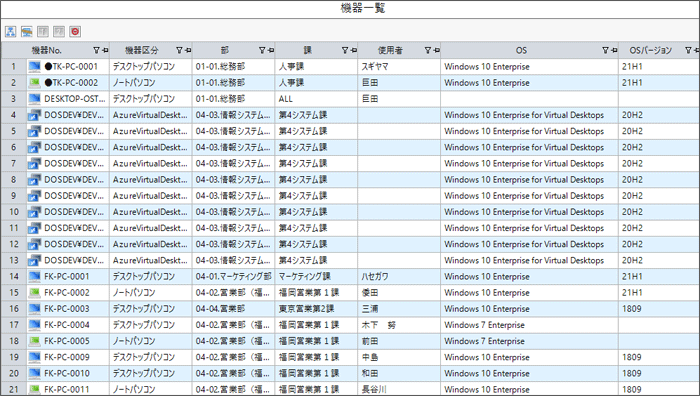Viewport: 700px width, 396px height.
Task: Click the second toolbar icon with monitor
Action: (x=27, y=31)
